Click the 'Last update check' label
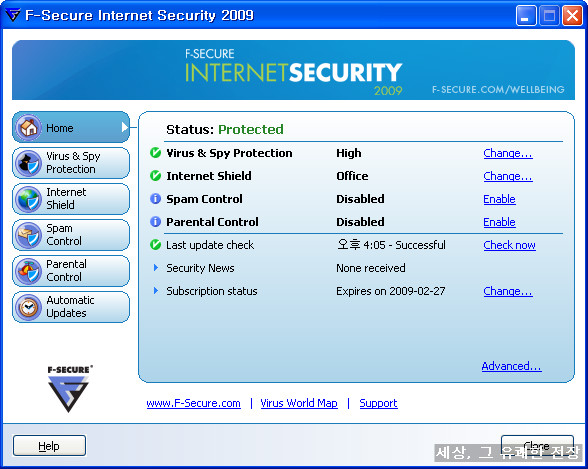Screen dimensions: 588x469 point(210,245)
